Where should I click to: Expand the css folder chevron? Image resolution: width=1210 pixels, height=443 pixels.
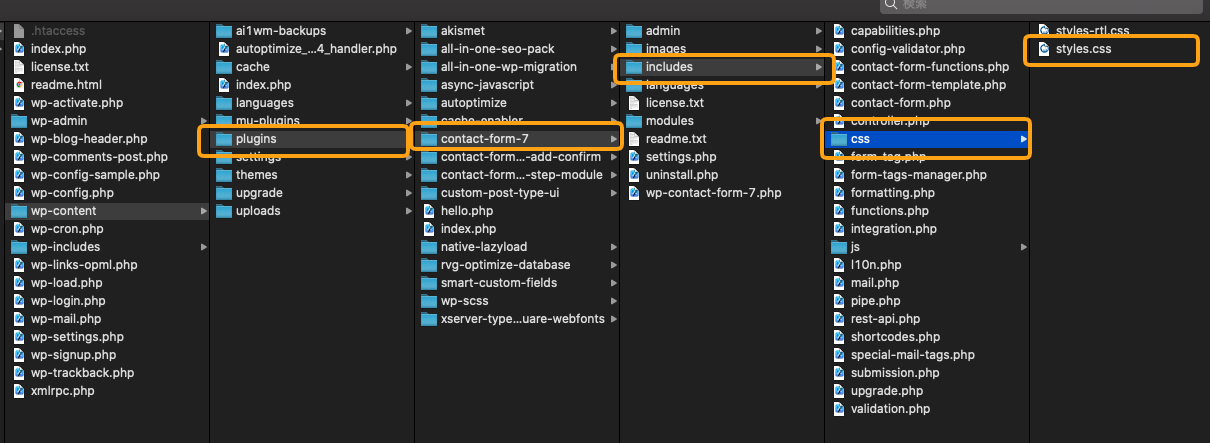(1023, 139)
